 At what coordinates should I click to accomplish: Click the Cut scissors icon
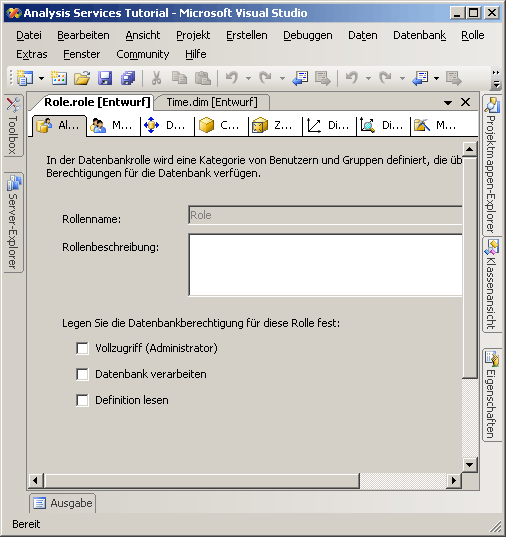(156, 78)
